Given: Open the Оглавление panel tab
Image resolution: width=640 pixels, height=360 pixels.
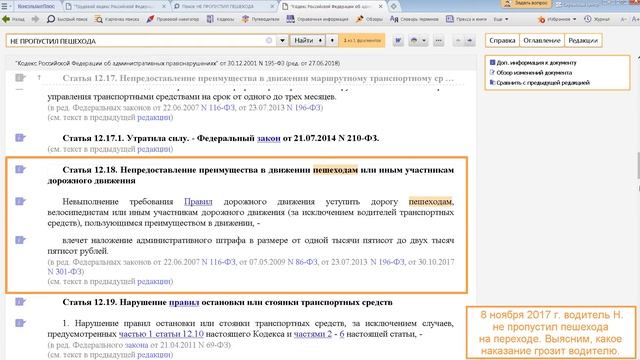Looking at the screenshot, I should pos(542,40).
